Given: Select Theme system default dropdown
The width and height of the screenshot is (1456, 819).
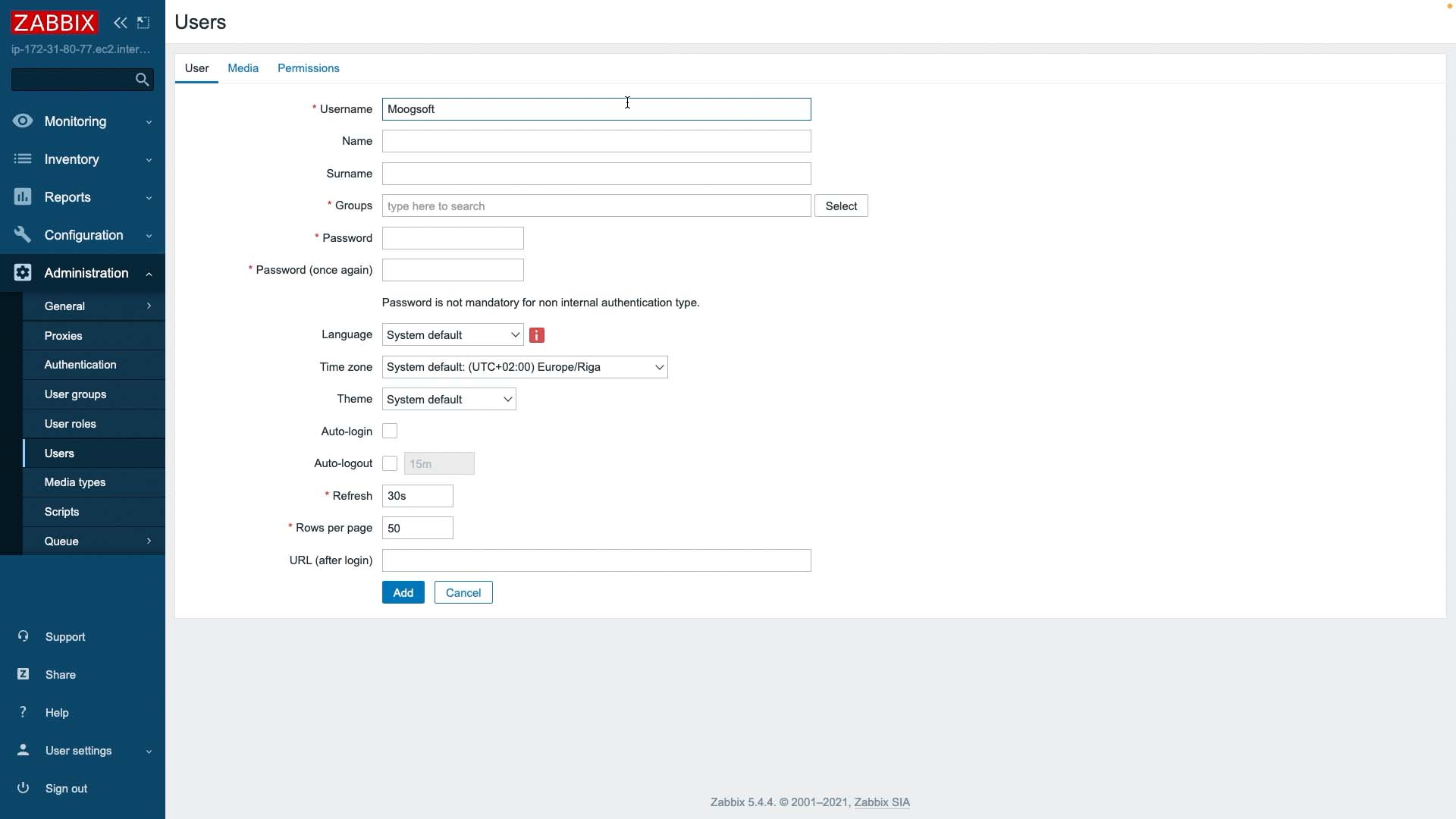Looking at the screenshot, I should point(448,398).
